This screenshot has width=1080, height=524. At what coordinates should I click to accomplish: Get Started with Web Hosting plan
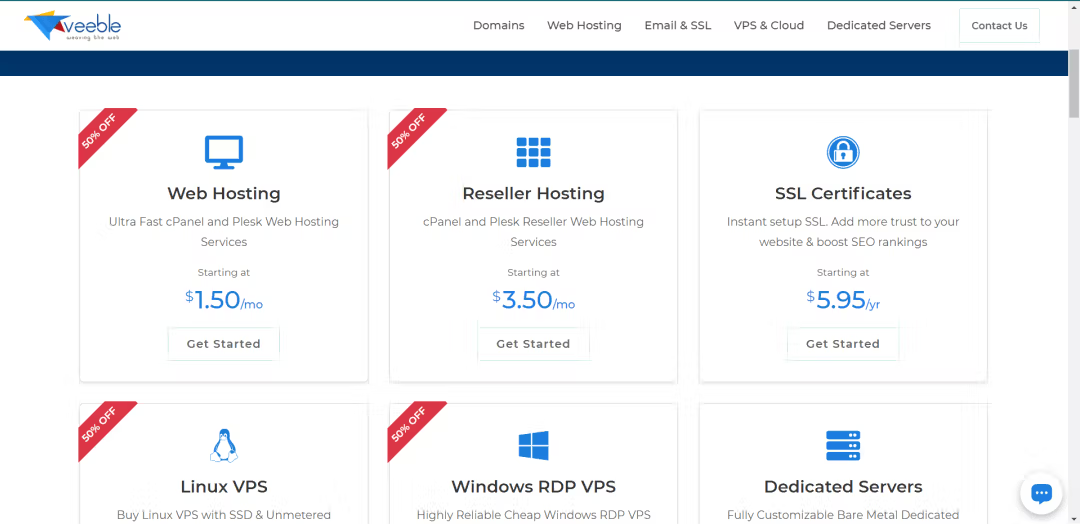(x=224, y=344)
